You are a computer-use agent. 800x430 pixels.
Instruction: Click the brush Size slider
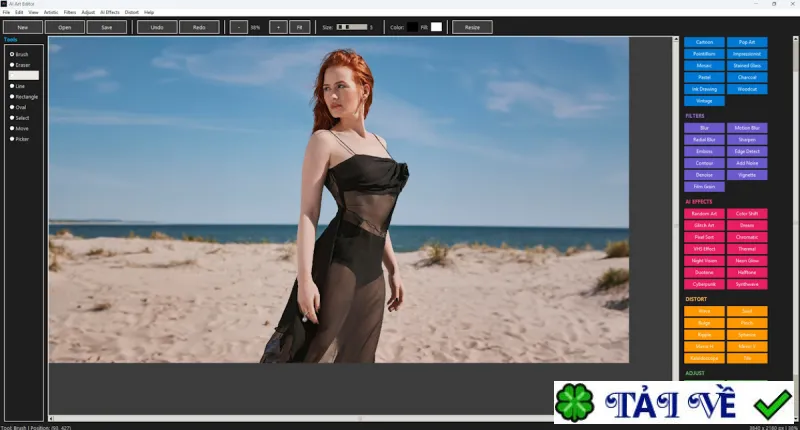(x=352, y=27)
